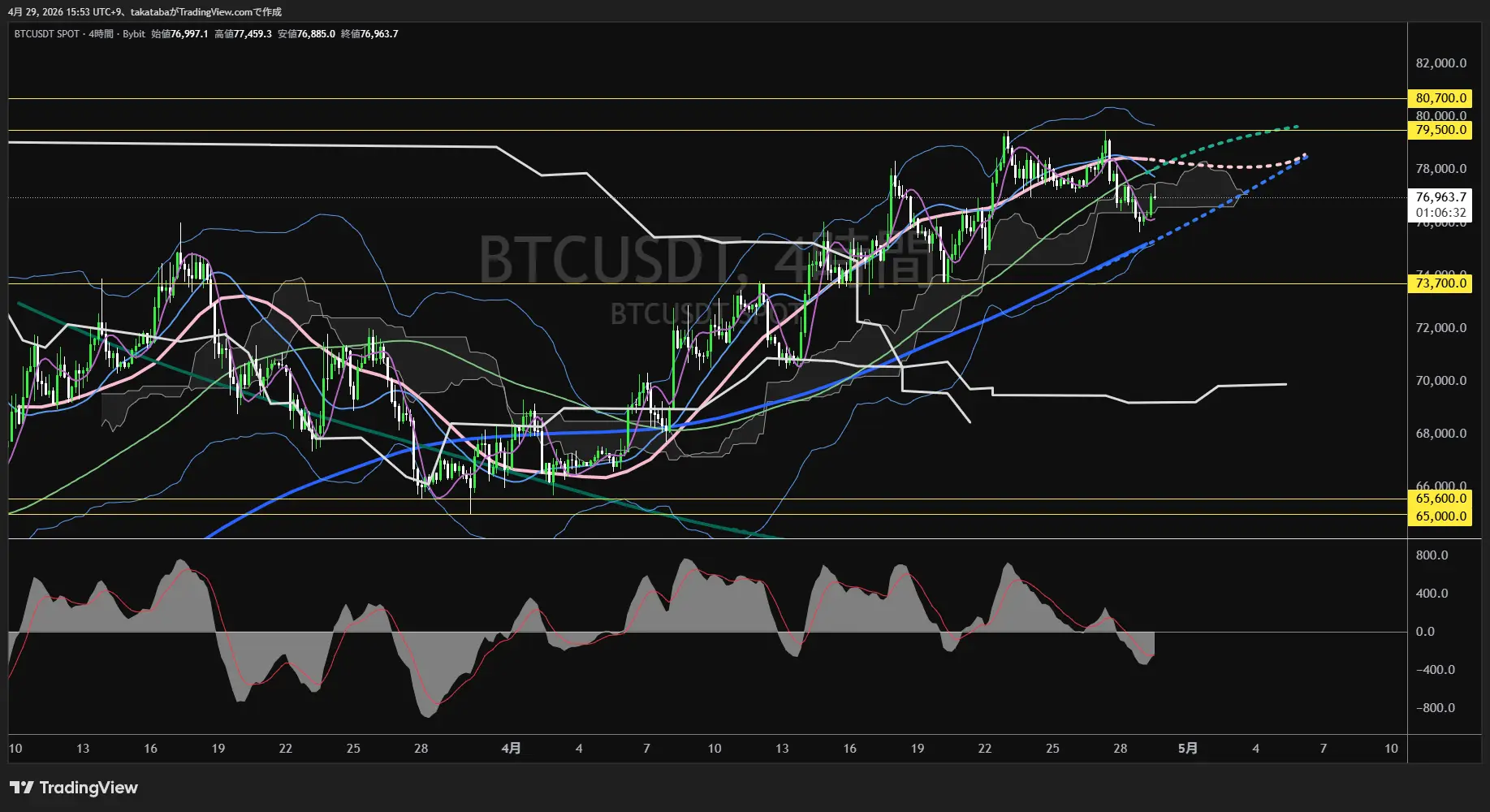1490x812 pixels.
Task: Click the 4月 label on the time axis
Action: point(511,749)
